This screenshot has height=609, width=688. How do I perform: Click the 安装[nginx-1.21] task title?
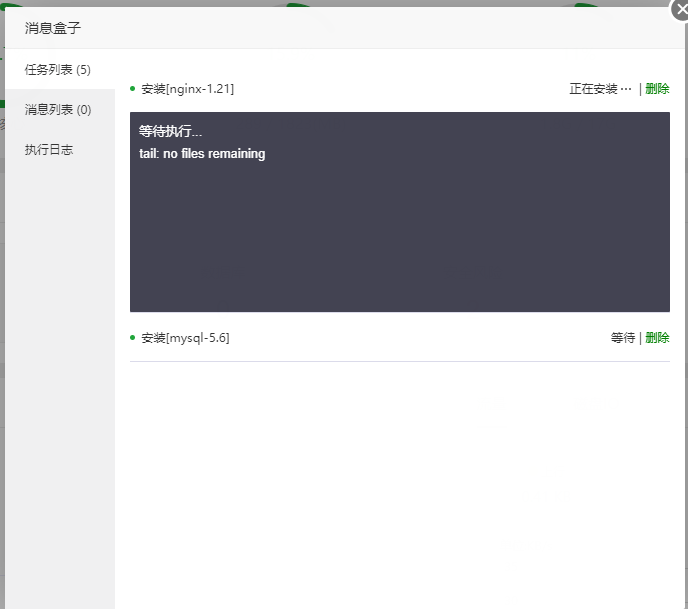click(x=187, y=89)
